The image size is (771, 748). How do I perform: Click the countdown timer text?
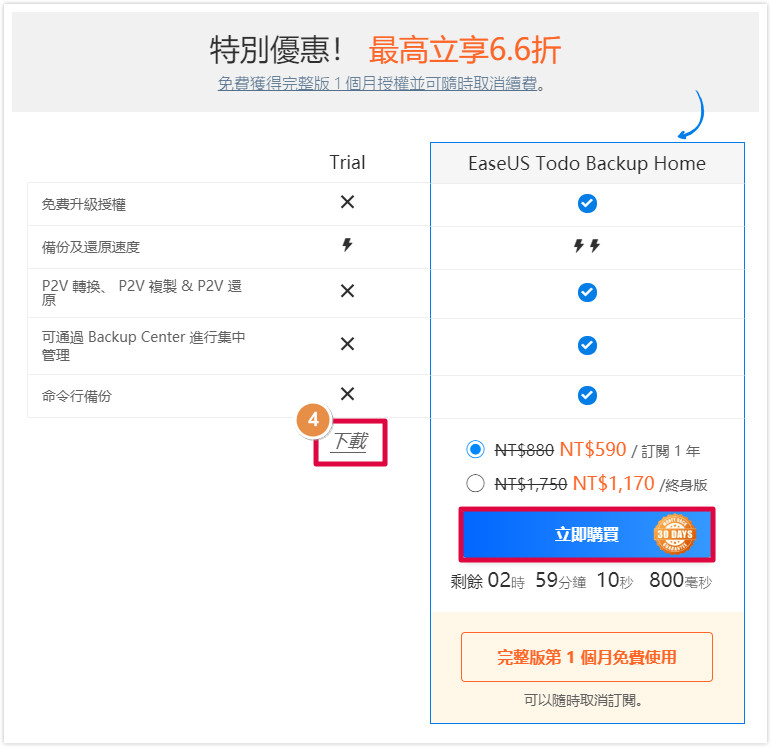coord(581,581)
